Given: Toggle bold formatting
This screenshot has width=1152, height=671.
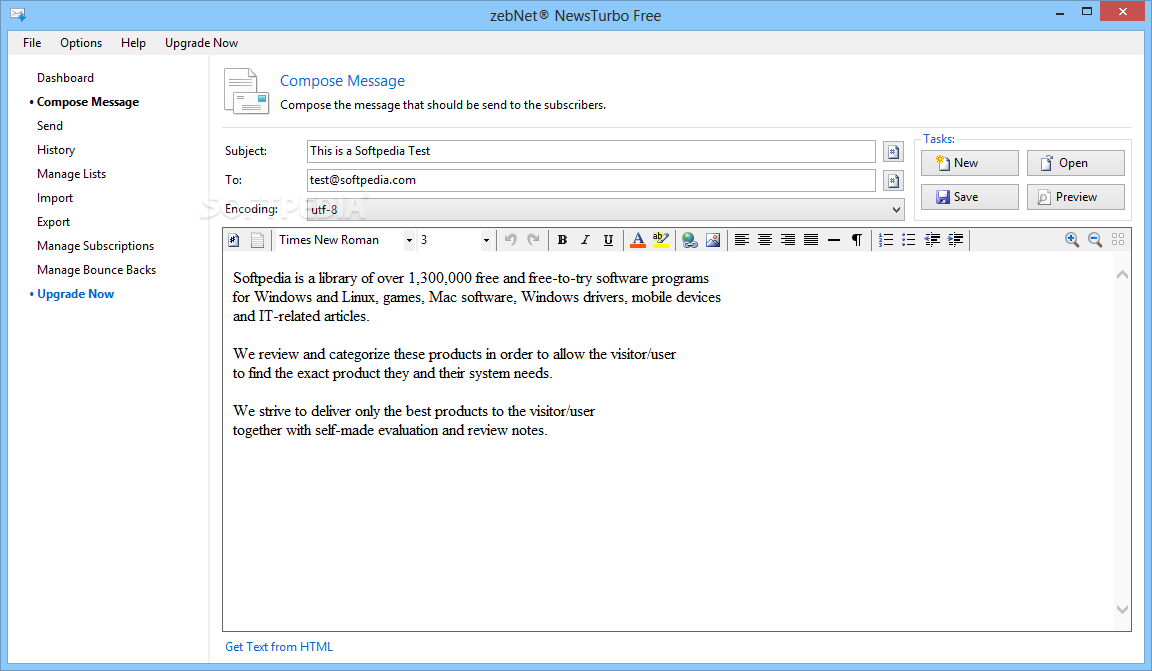Looking at the screenshot, I should point(563,240).
